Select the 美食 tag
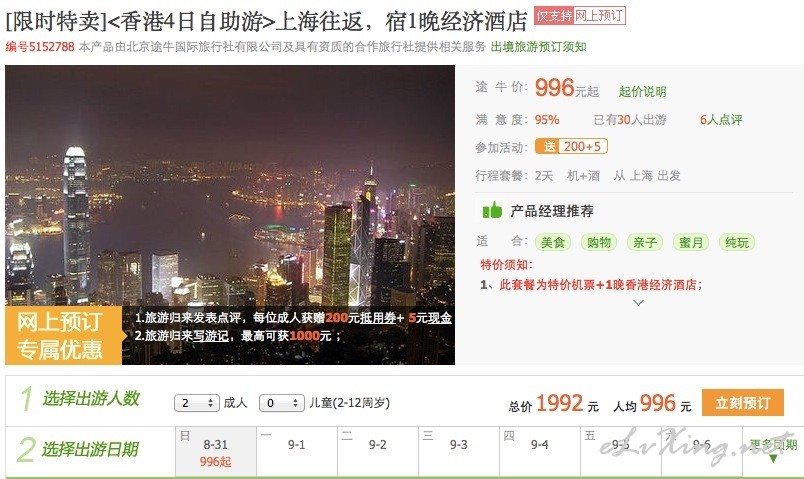Viewport: 804px width, 479px height. click(x=553, y=242)
